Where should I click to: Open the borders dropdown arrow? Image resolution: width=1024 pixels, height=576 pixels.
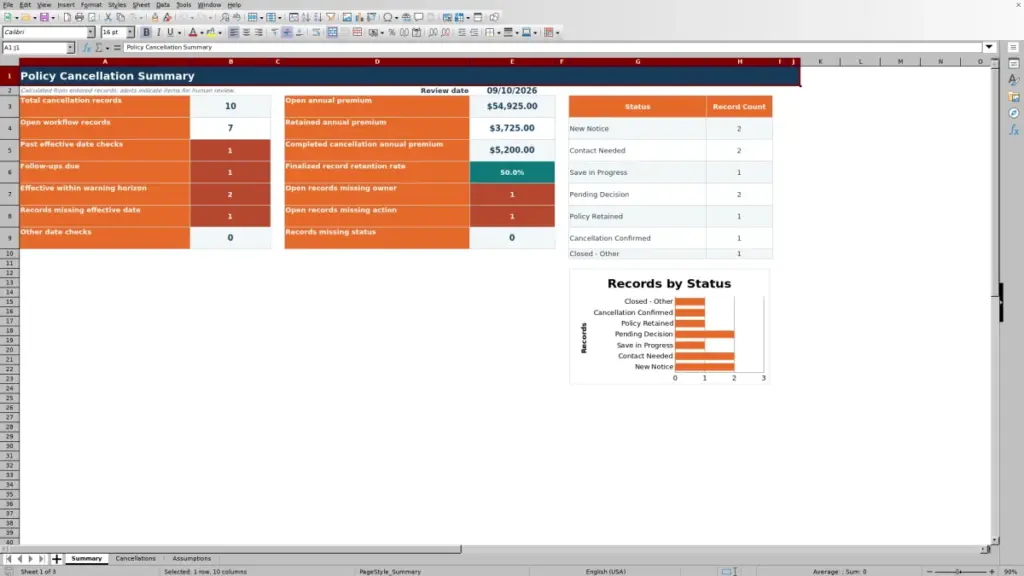point(498,32)
